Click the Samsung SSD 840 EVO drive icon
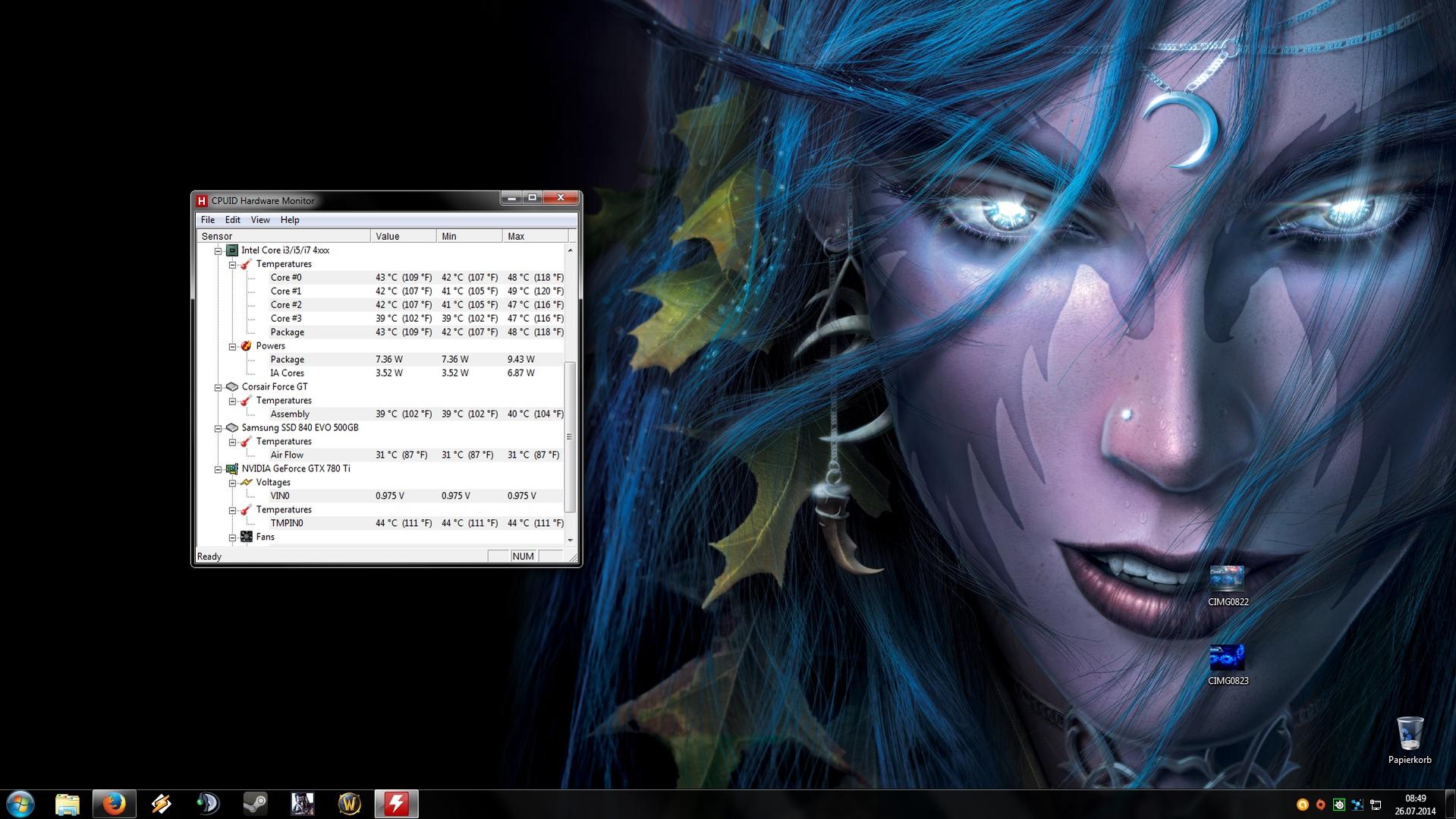This screenshot has height=819, width=1456. coord(232,428)
